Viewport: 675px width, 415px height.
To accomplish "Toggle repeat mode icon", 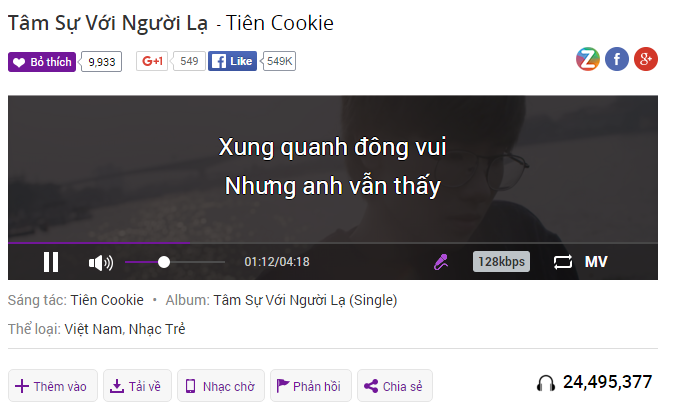I will tap(563, 262).
